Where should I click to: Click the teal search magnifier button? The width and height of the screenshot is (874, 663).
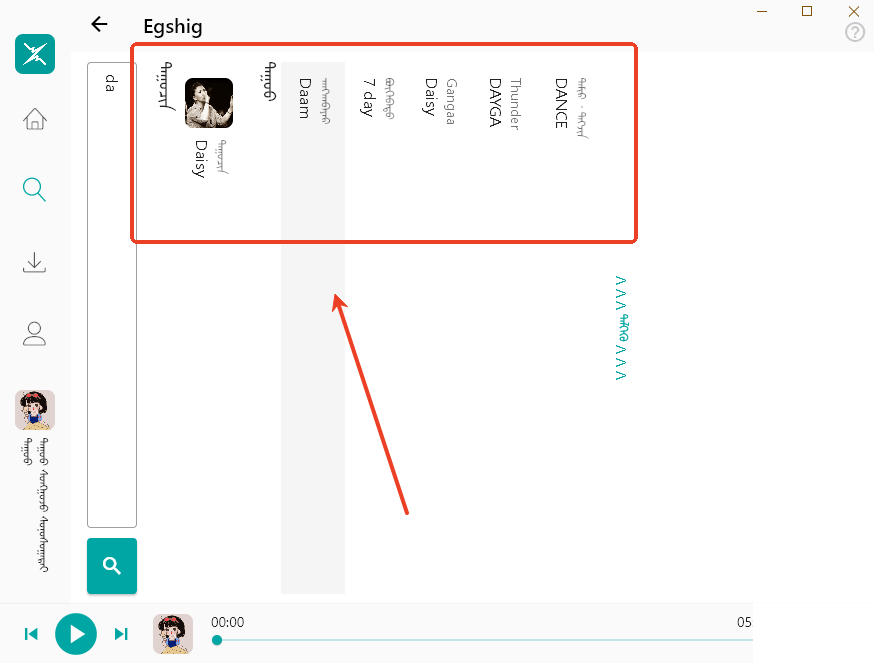[x=112, y=565]
